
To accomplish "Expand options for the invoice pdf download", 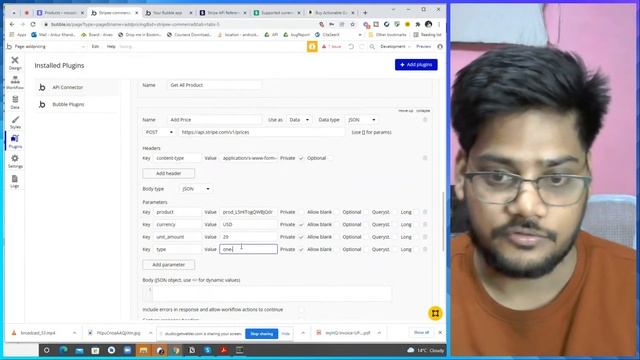I will coord(379,333).
